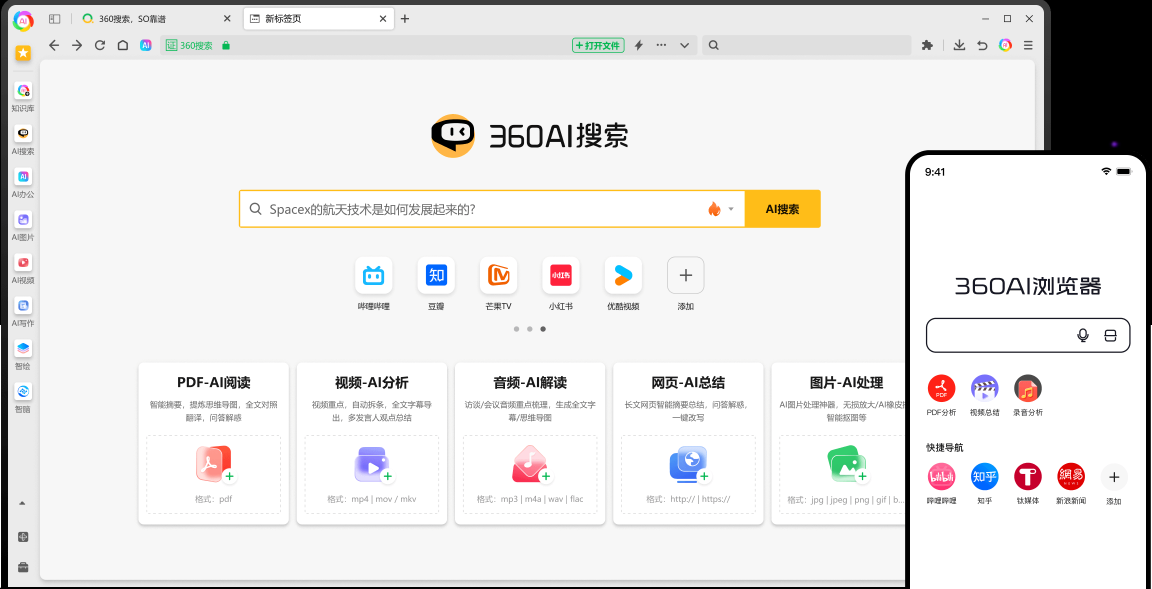Go forward with the forward arrow
The height and width of the screenshot is (589, 1152).
coord(77,46)
